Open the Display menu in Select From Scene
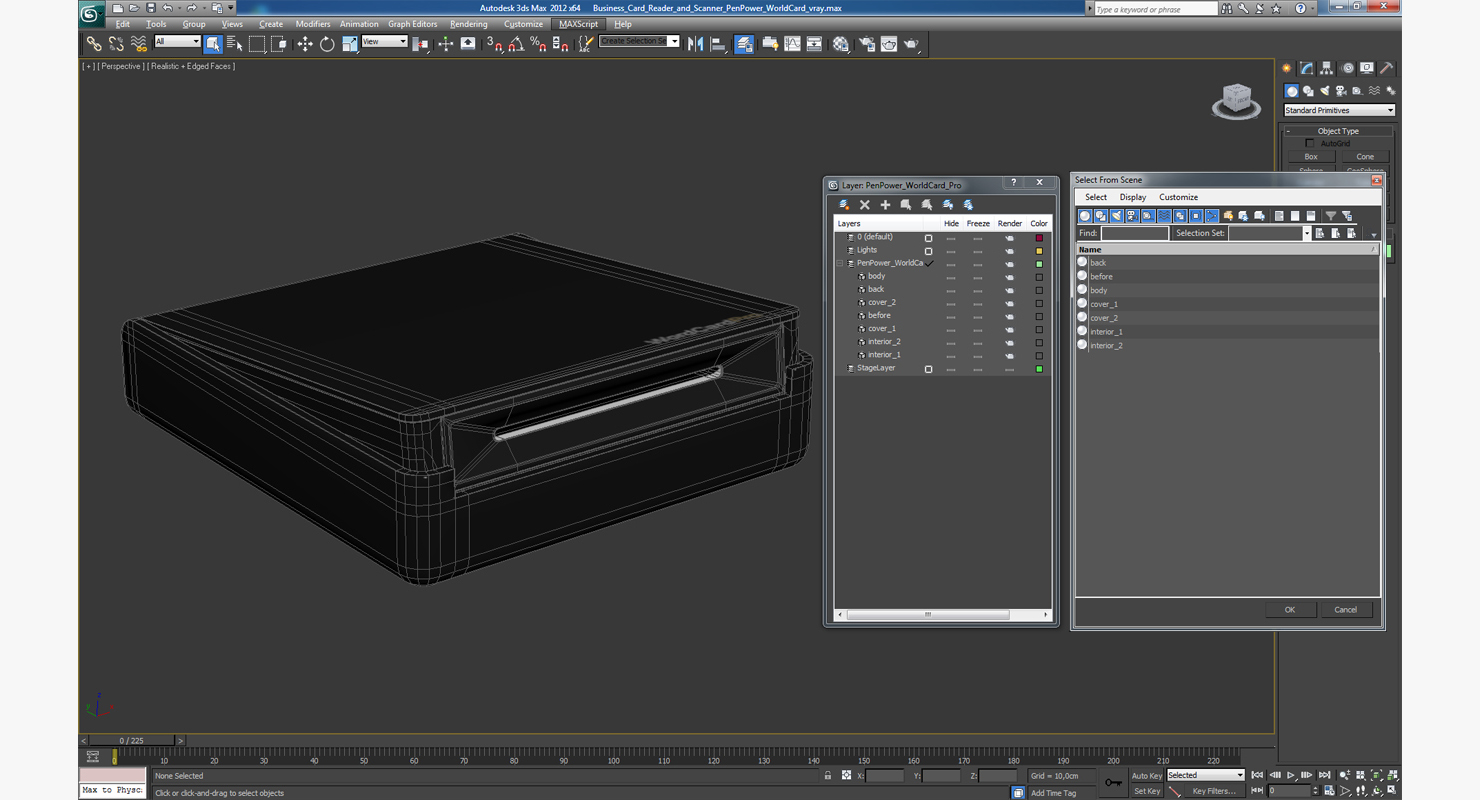 1133,197
